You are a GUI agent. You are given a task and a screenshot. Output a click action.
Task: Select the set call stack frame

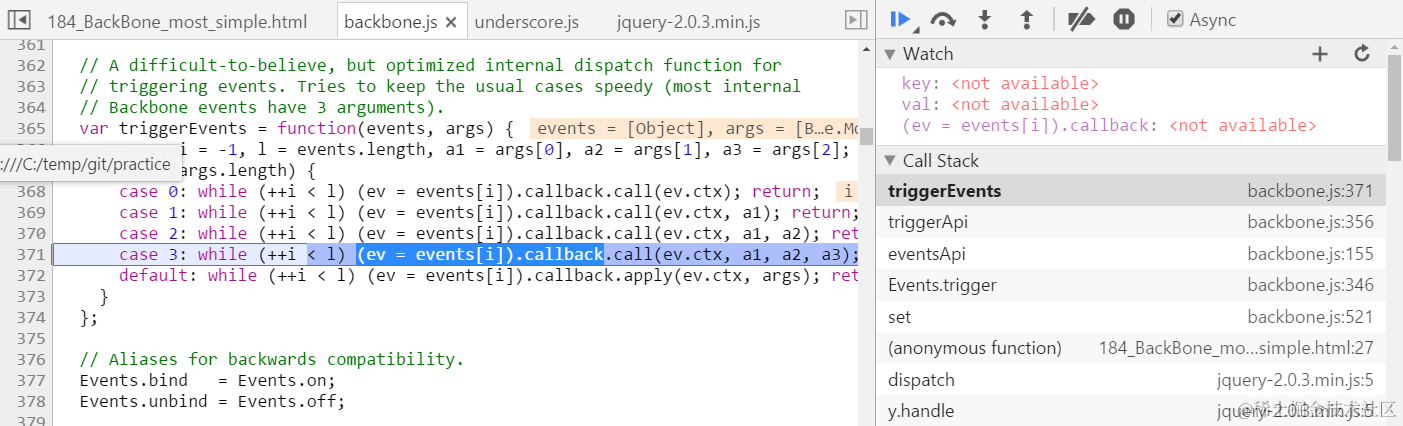point(1131,317)
